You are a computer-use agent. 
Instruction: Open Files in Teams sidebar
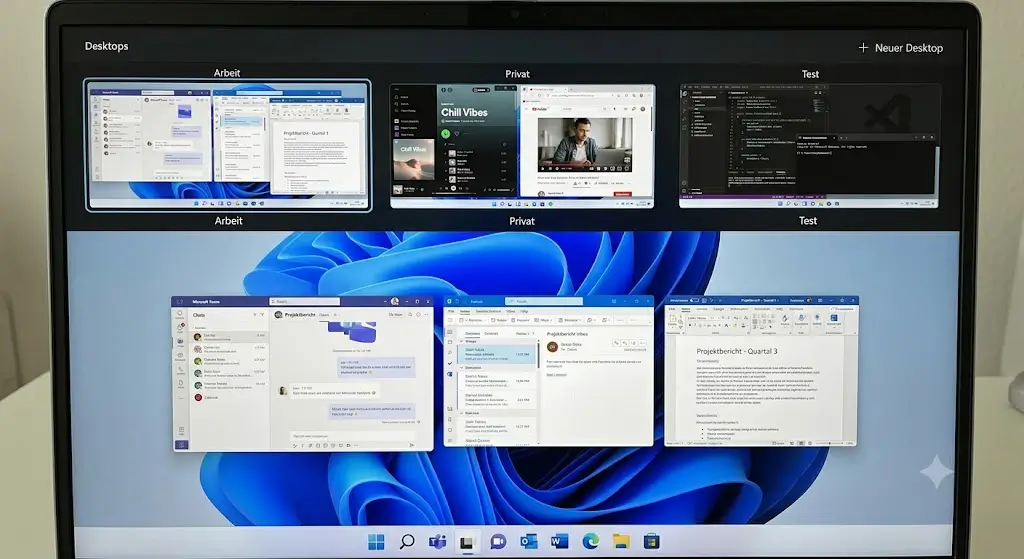(181, 384)
